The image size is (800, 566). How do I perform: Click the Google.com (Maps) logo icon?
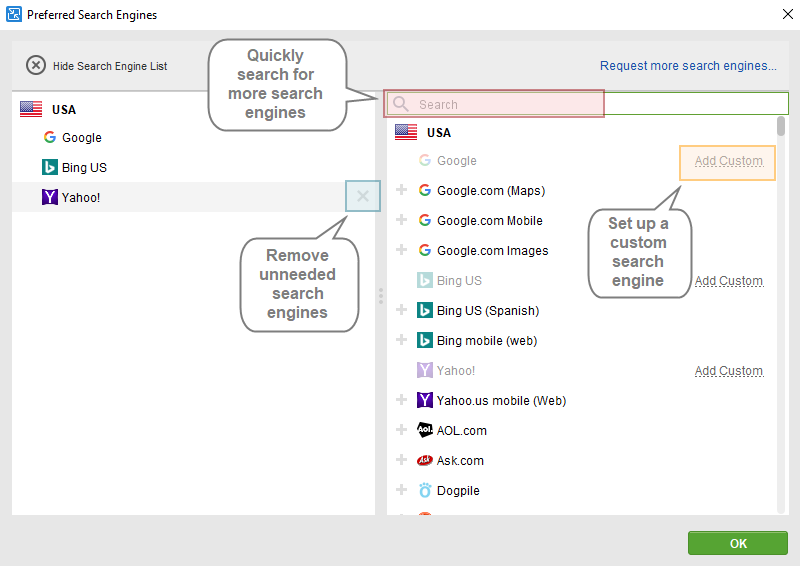[x=424, y=190]
